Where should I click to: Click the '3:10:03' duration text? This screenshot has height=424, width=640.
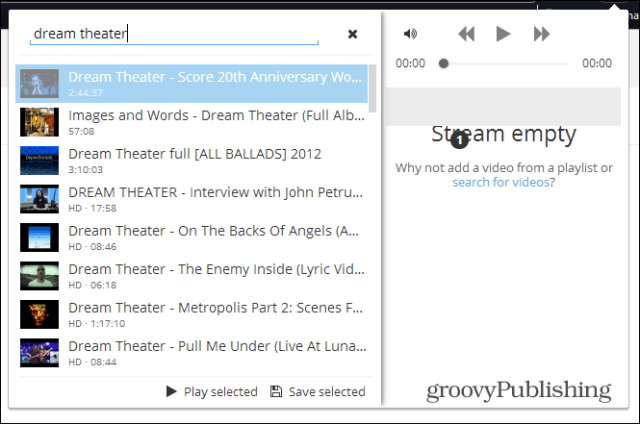(x=85, y=170)
